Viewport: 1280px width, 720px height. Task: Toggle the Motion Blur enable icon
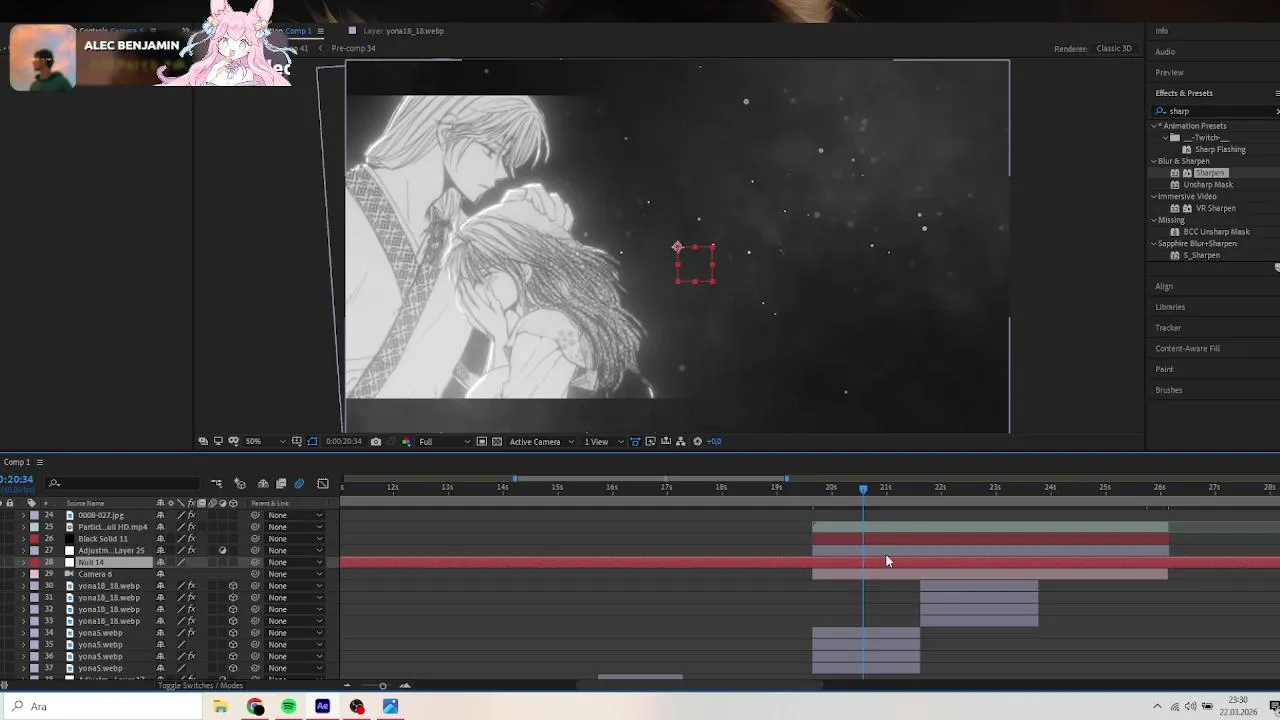click(x=299, y=484)
